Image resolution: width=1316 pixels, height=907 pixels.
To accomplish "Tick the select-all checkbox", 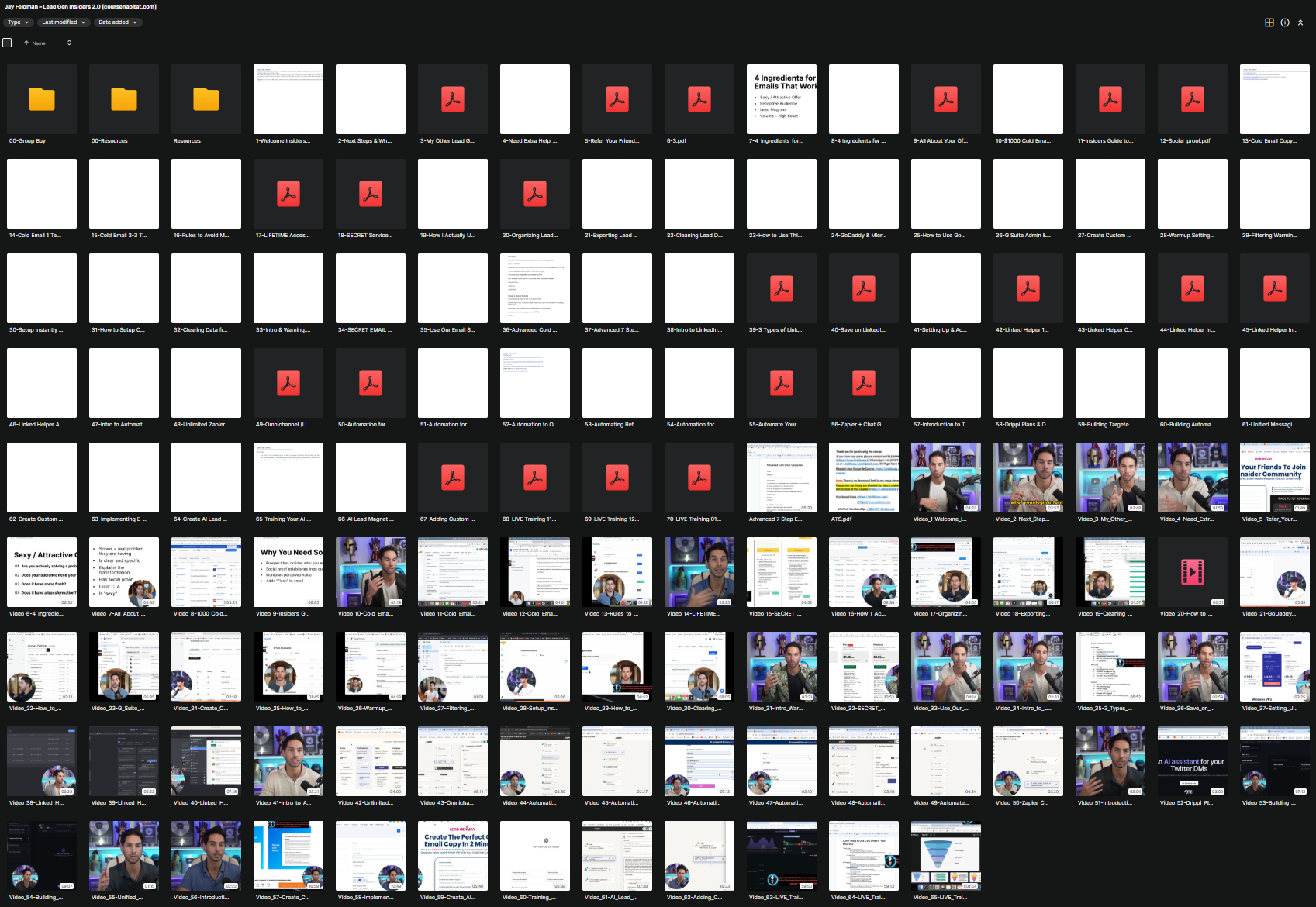I will (7, 43).
